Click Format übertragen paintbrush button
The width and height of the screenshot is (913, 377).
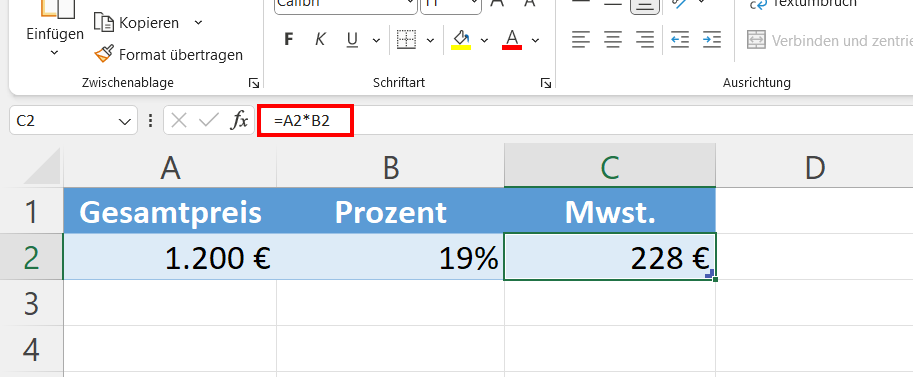pyautogui.click(x=168, y=55)
